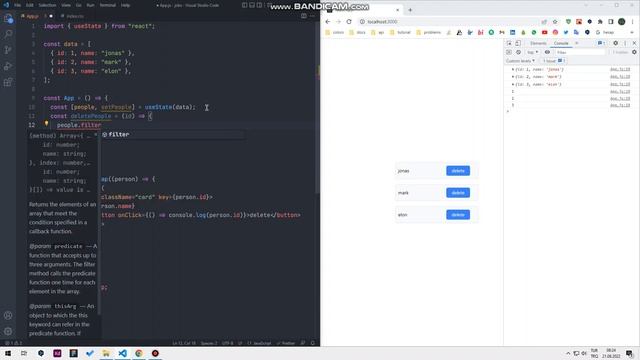This screenshot has height=360, width=640.
Task: Click delete button next to jonas
Action: [458, 171]
